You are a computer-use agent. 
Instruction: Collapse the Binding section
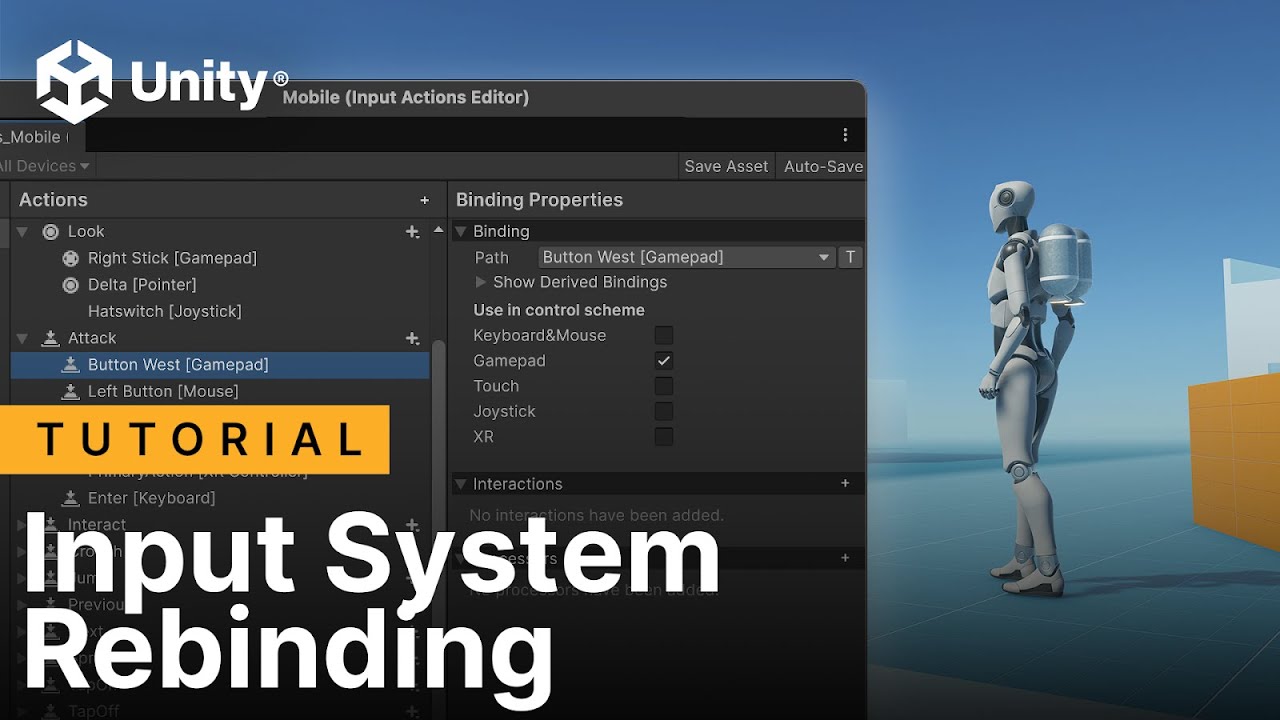click(461, 231)
